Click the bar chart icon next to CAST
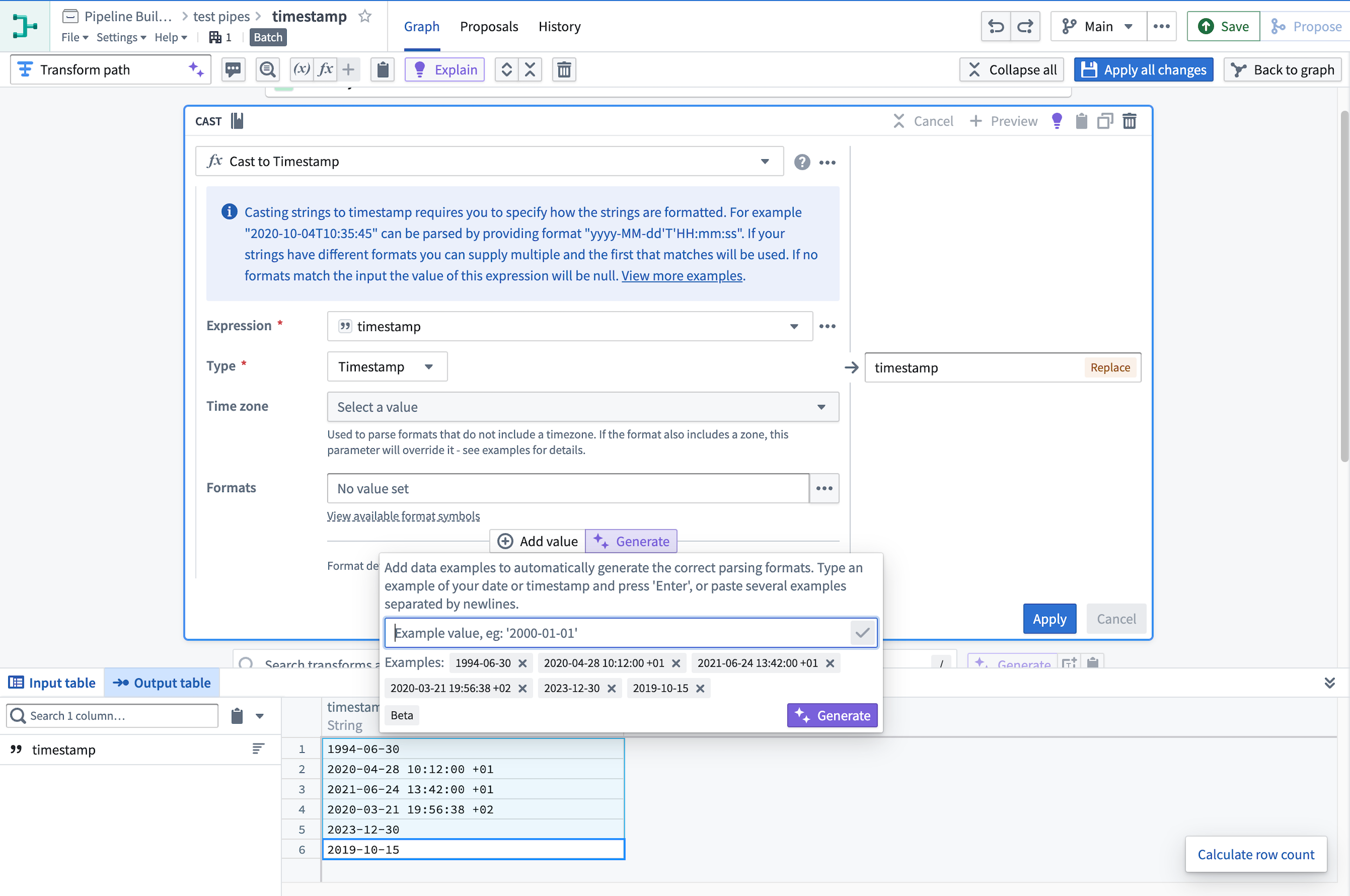This screenshot has height=896, width=1350. (238, 120)
